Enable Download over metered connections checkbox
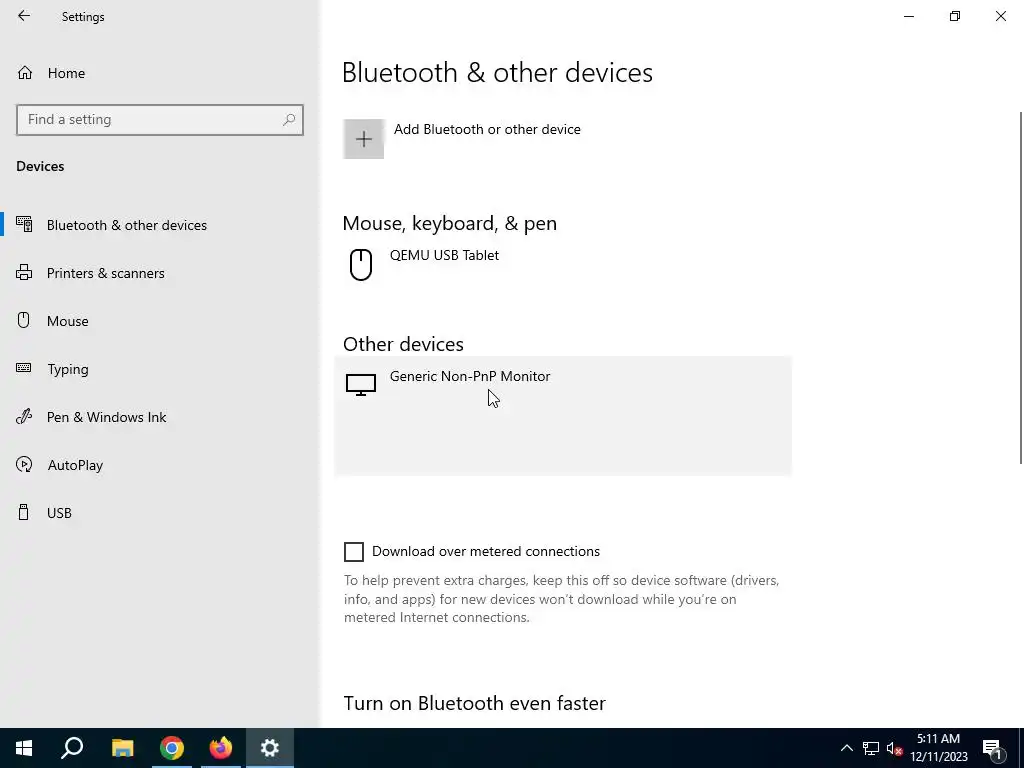Screen dimensions: 1024x768 pyautogui.click(x=354, y=552)
